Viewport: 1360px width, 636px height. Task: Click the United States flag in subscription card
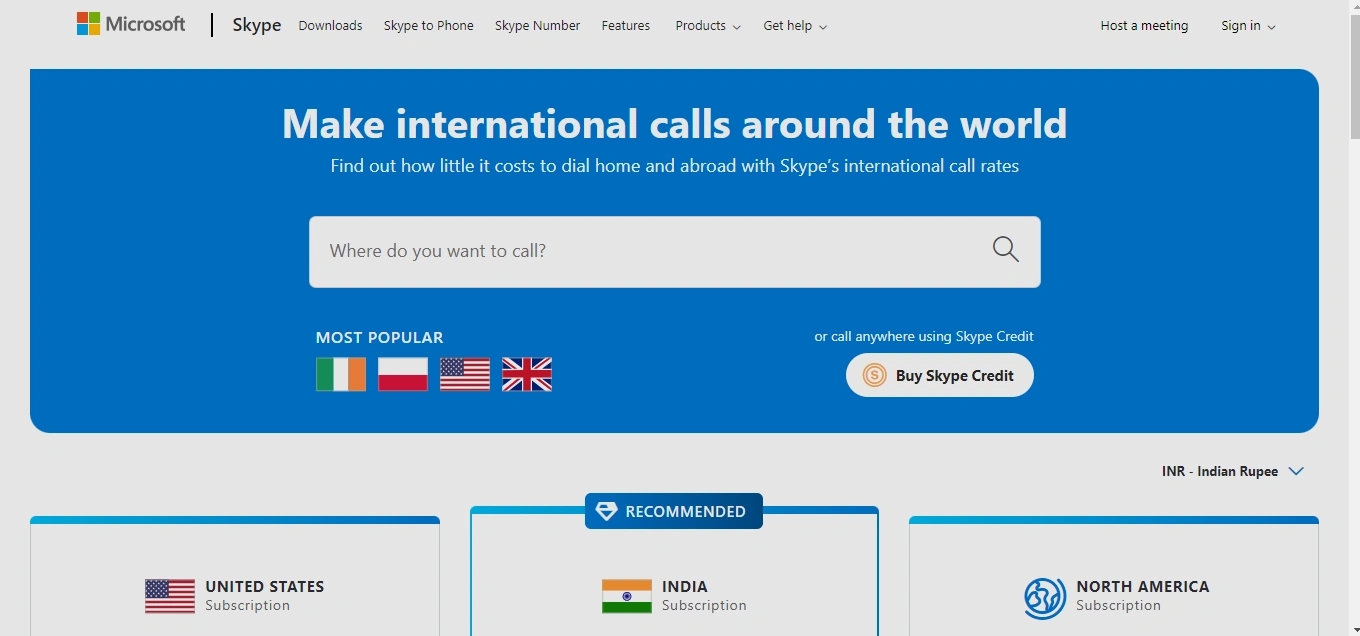pyautogui.click(x=170, y=596)
